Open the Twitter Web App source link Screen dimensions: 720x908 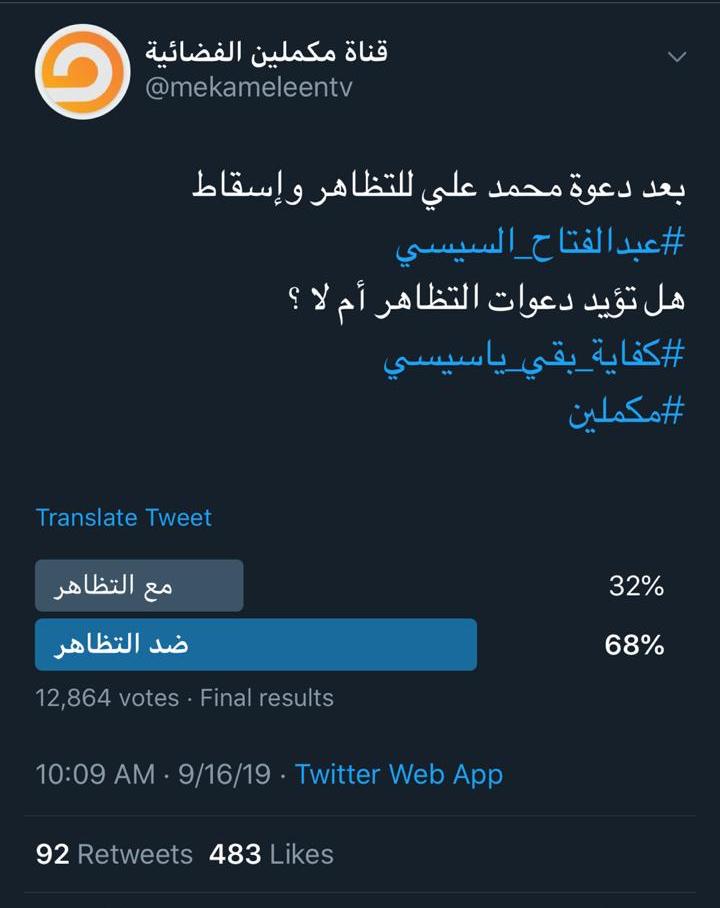click(x=399, y=775)
